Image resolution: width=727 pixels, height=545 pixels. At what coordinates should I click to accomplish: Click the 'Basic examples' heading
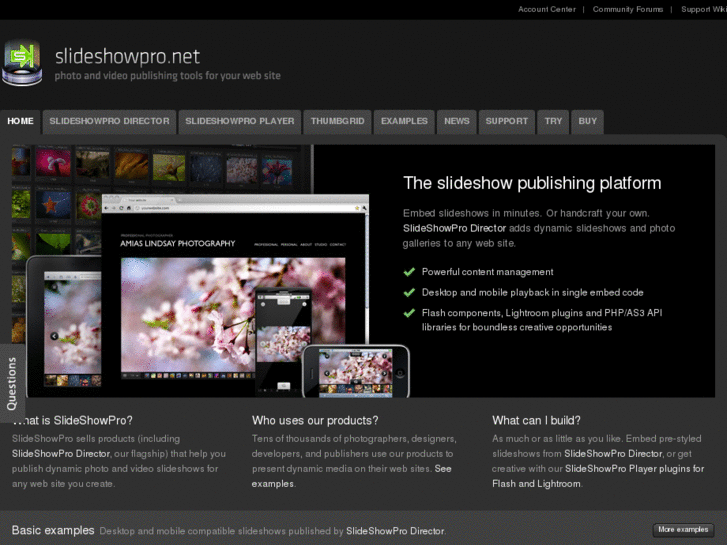point(53,530)
